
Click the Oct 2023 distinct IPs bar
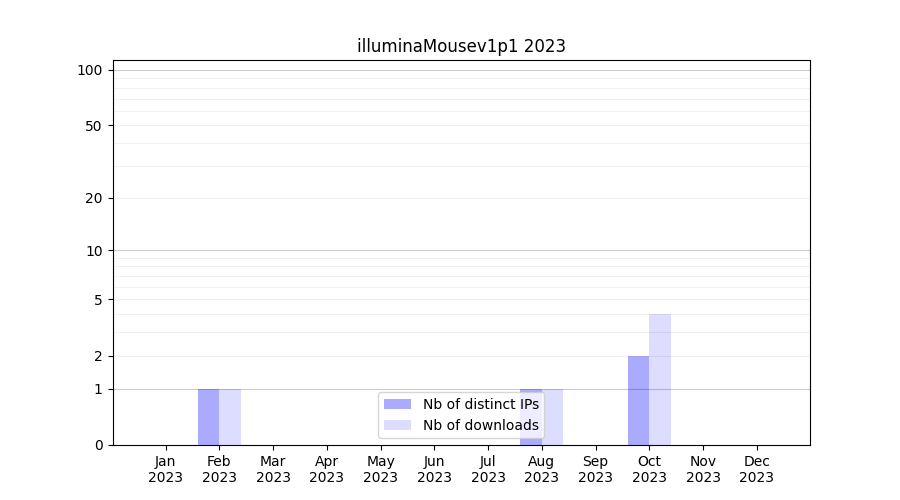(x=638, y=400)
